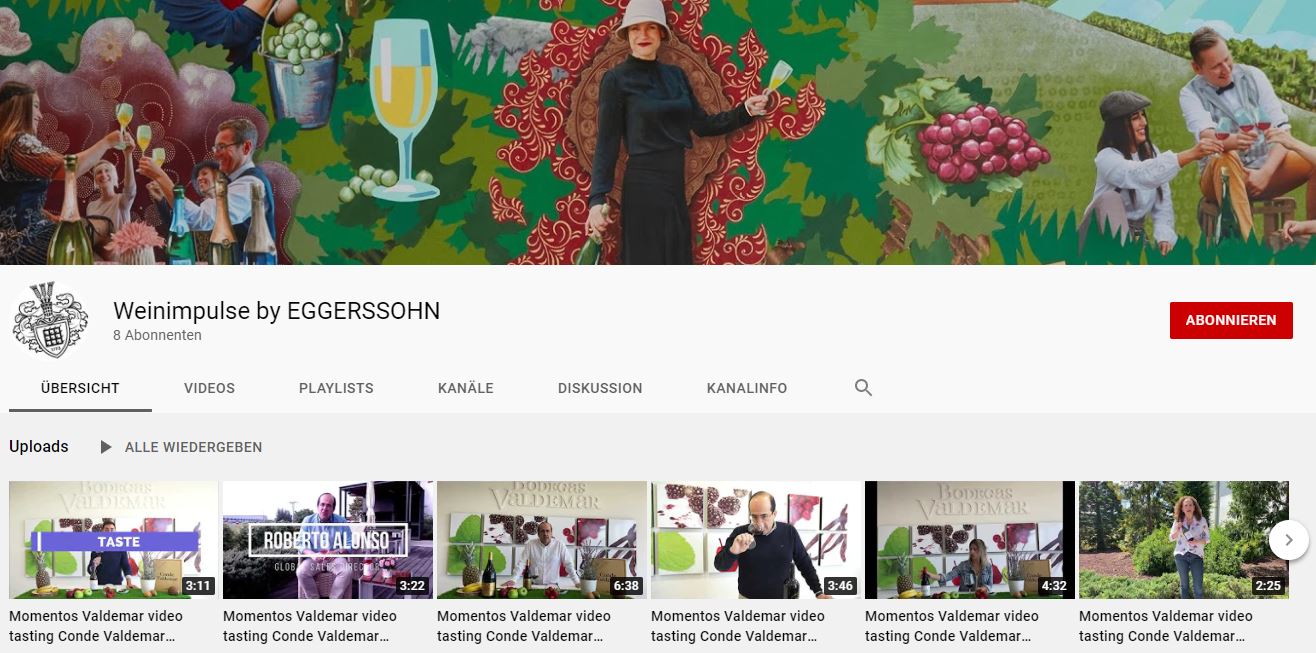Open the Playlists tab
The width and height of the screenshot is (1316, 653).
tap(336, 388)
